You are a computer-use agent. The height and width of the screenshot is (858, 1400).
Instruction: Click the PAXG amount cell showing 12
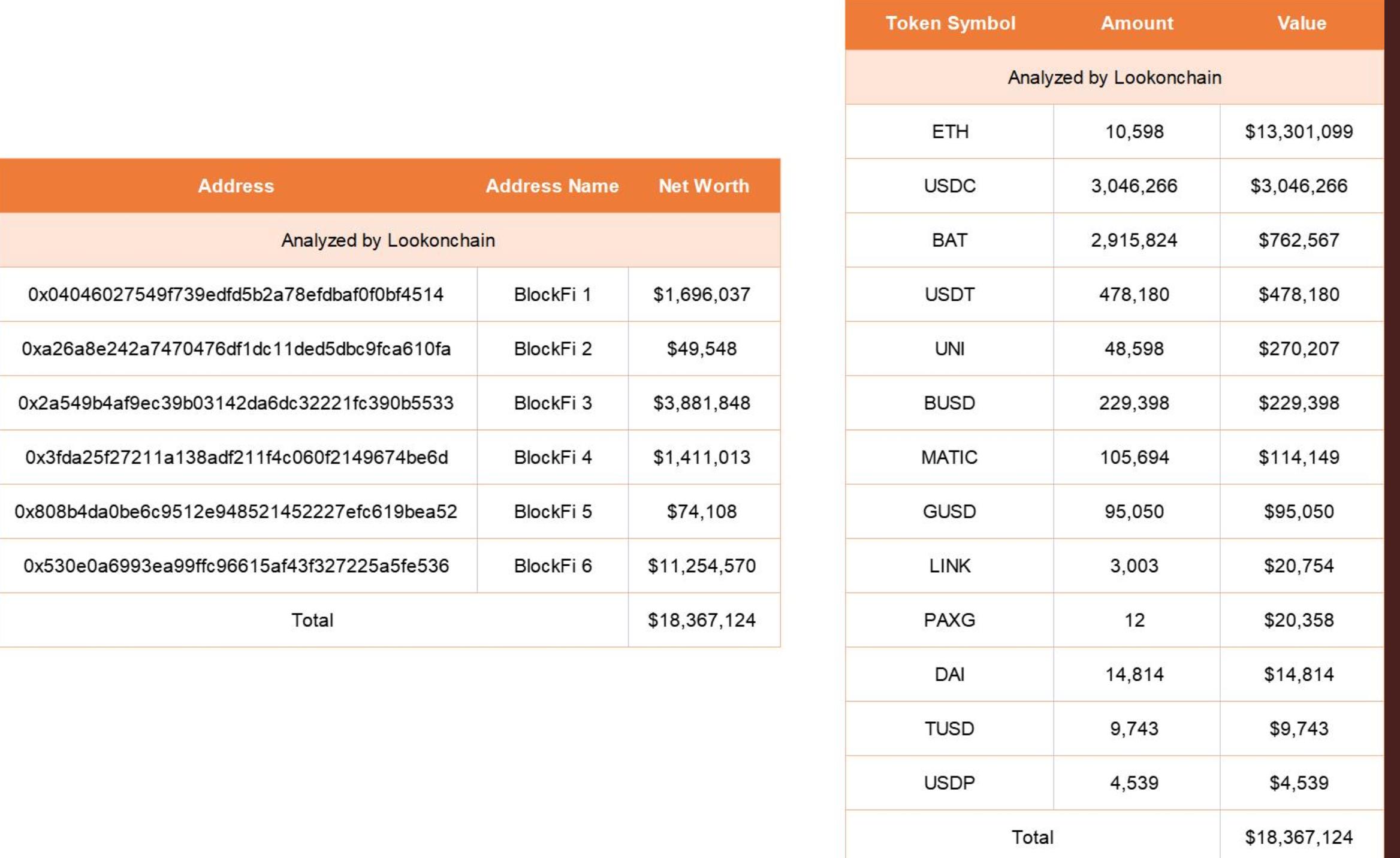(1135, 620)
